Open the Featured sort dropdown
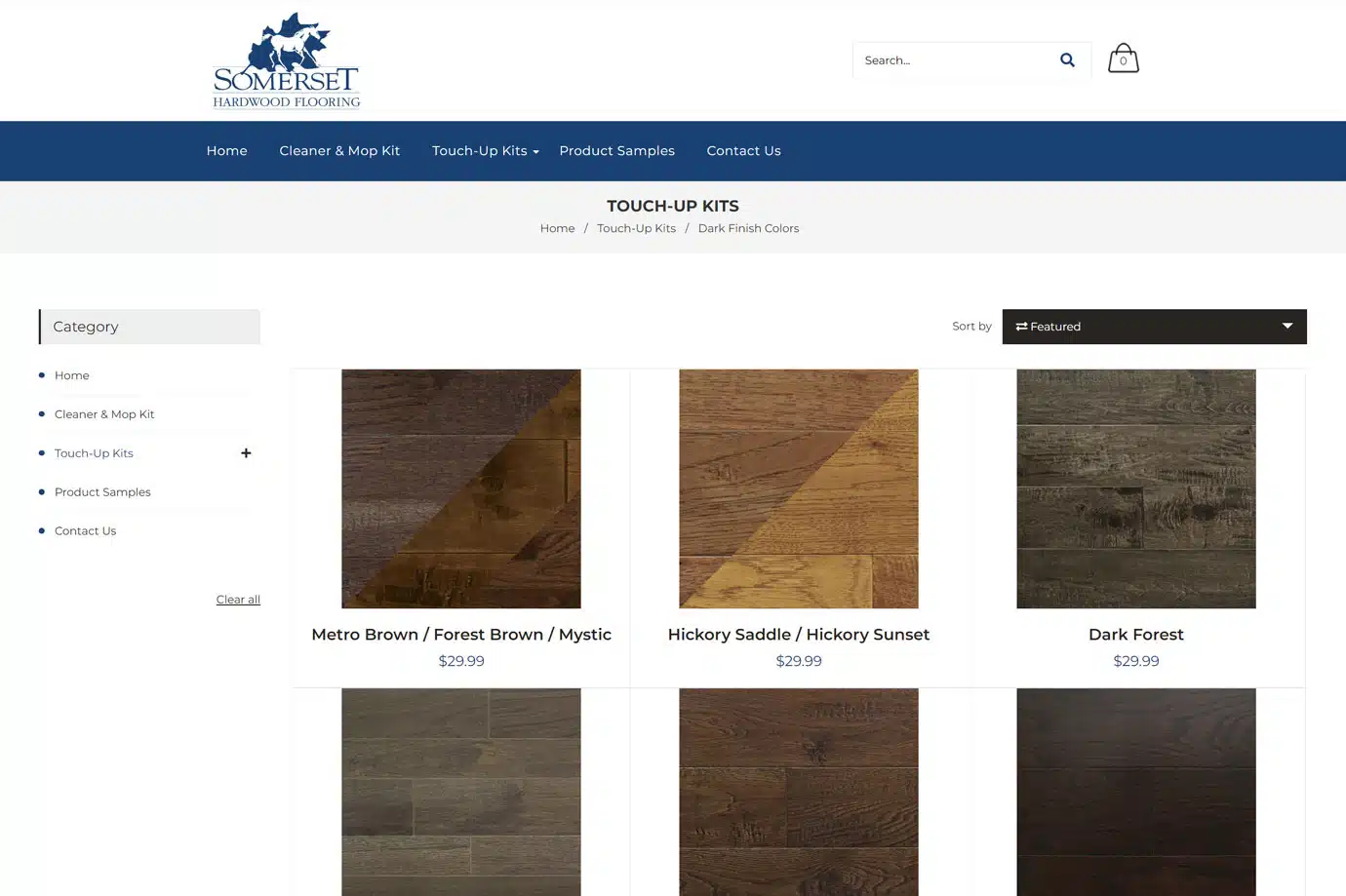The height and width of the screenshot is (896, 1346). click(x=1154, y=326)
